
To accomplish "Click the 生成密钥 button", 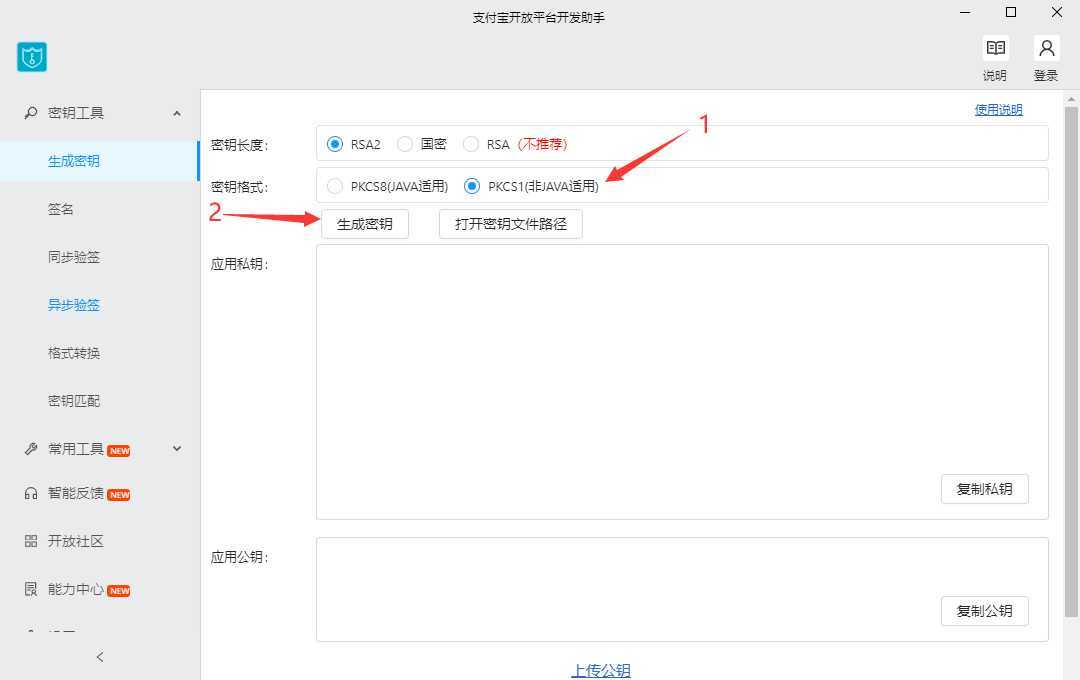I will tap(364, 223).
